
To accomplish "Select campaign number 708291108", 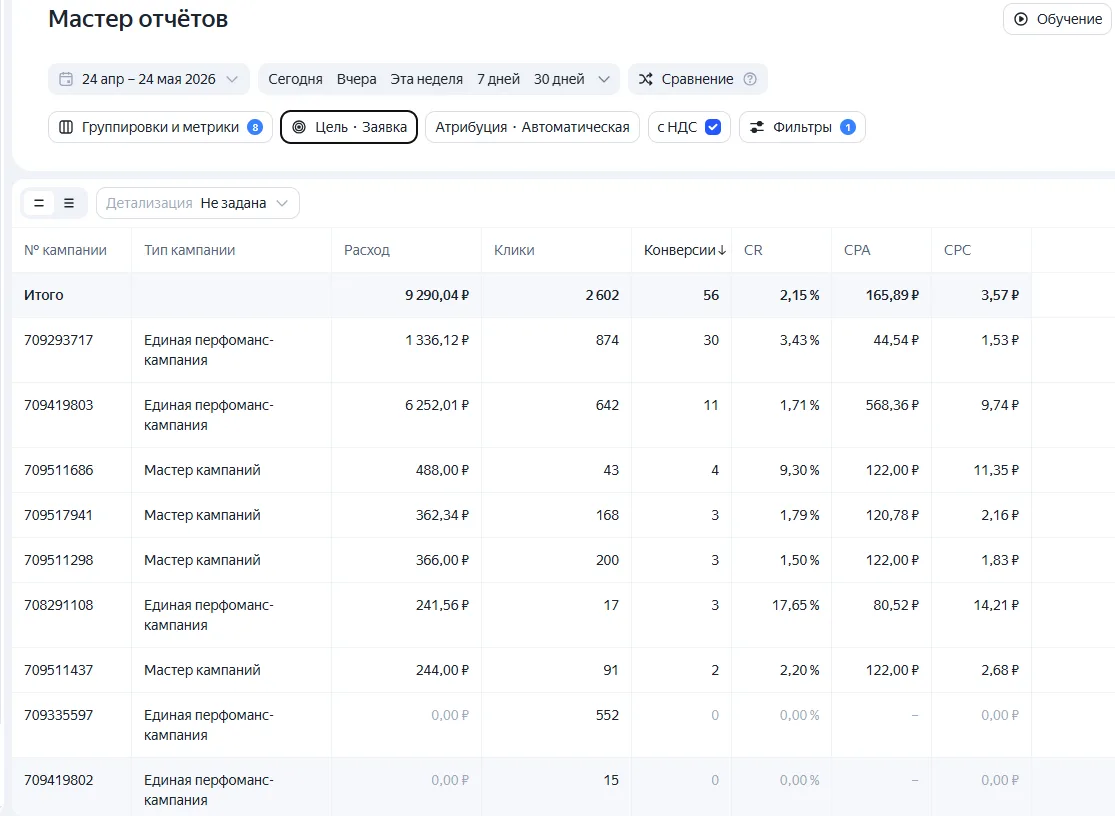I will coord(58,606).
